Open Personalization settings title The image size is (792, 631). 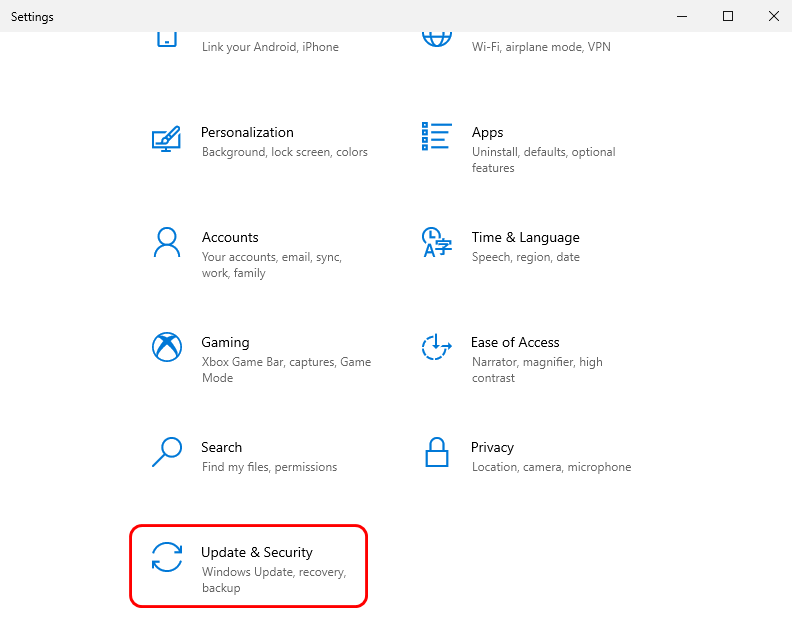point(247,132)
